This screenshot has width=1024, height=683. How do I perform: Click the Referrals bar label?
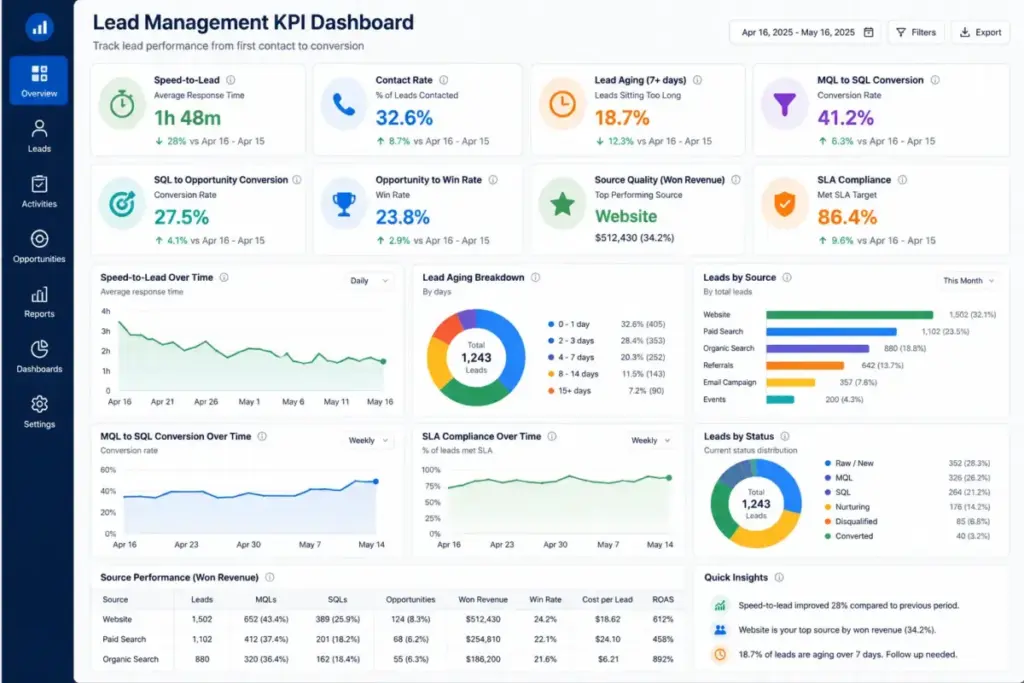click(x=718, y=366)
